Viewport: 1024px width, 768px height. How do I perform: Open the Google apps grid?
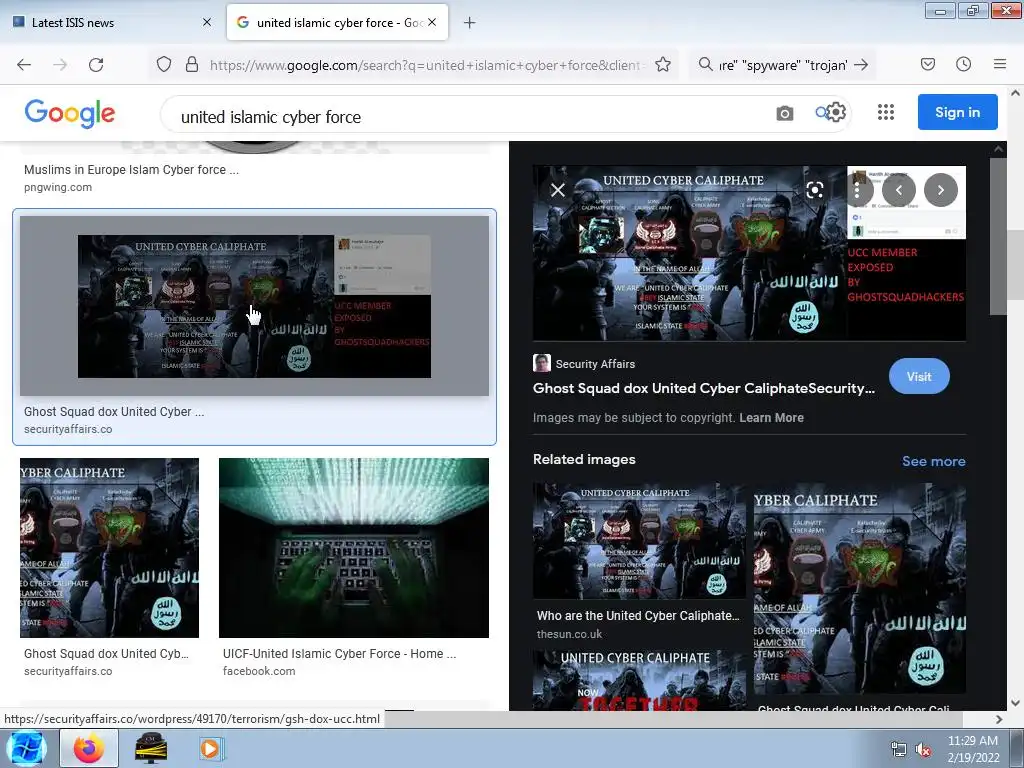[886, 112]
